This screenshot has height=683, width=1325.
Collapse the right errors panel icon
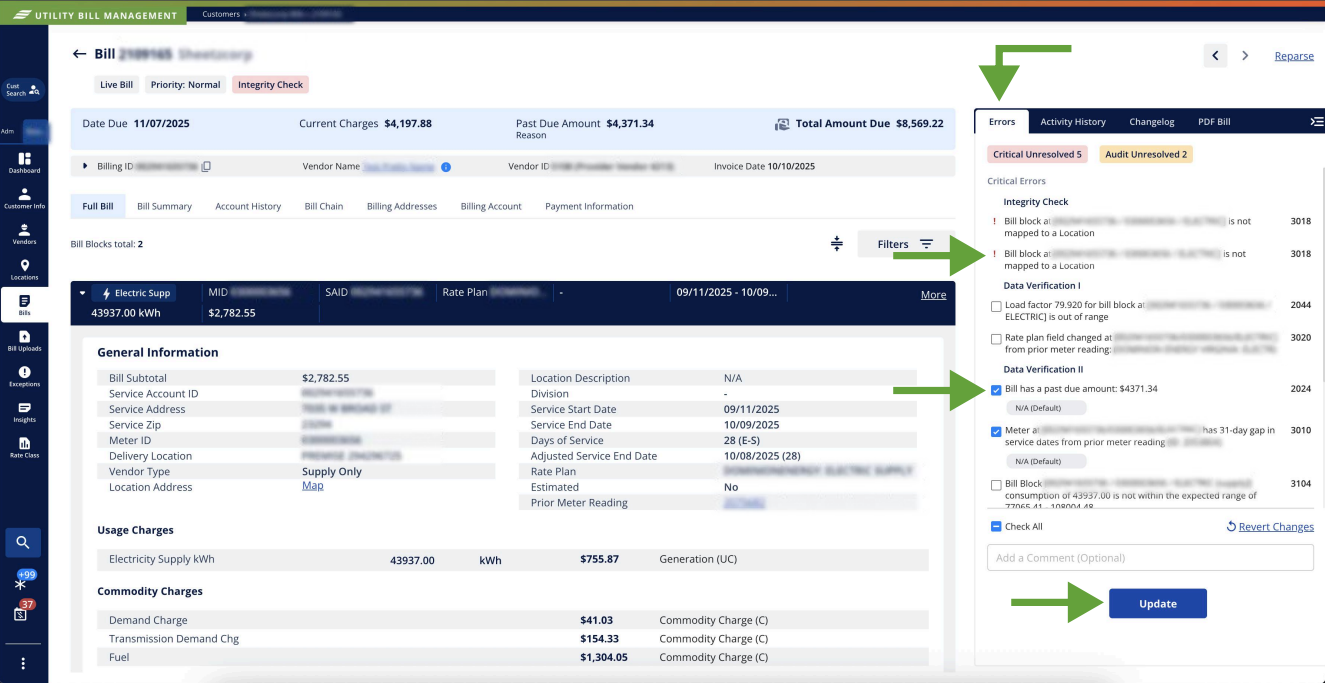click(1316, 121)
